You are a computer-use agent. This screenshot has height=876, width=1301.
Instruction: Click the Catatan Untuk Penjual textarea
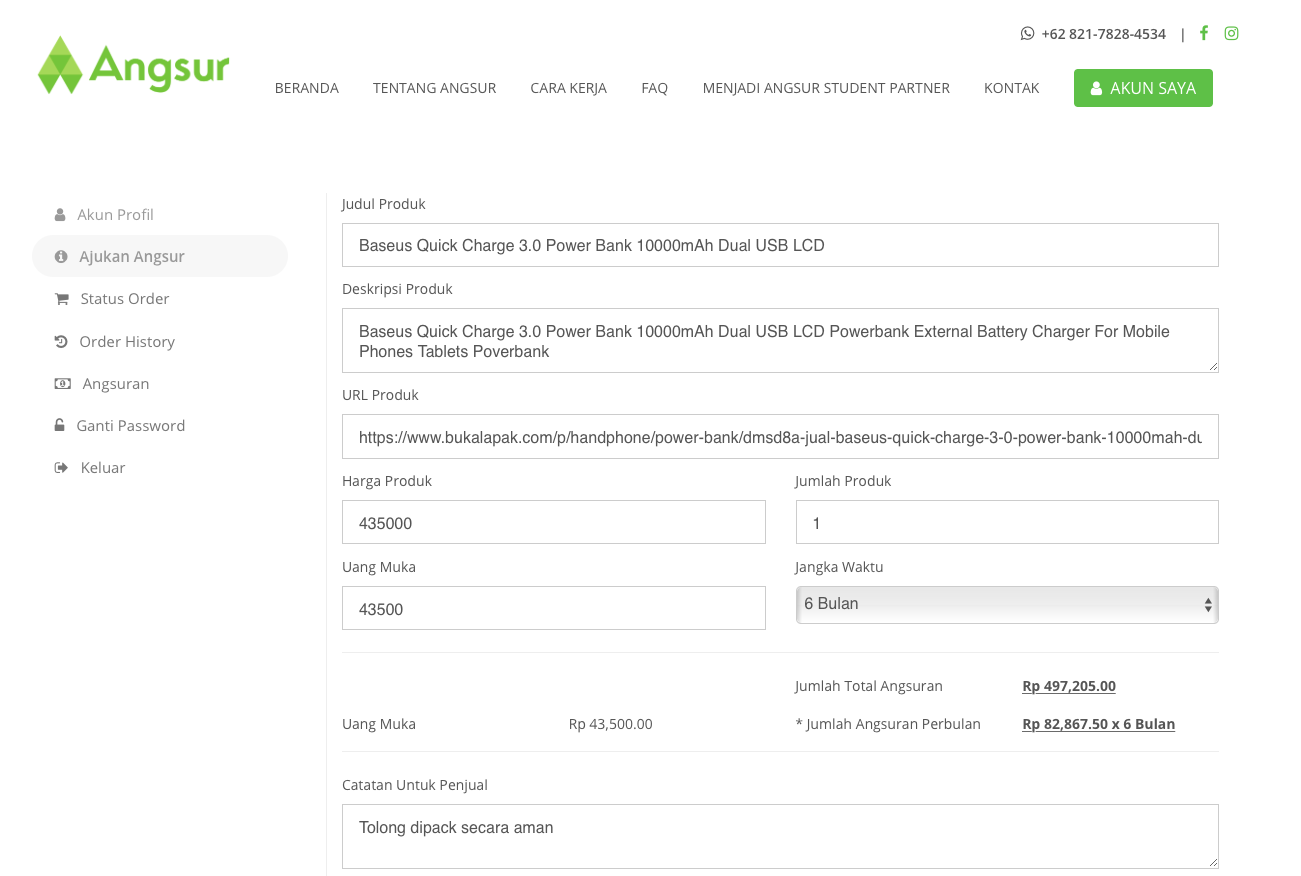(779, 836)
